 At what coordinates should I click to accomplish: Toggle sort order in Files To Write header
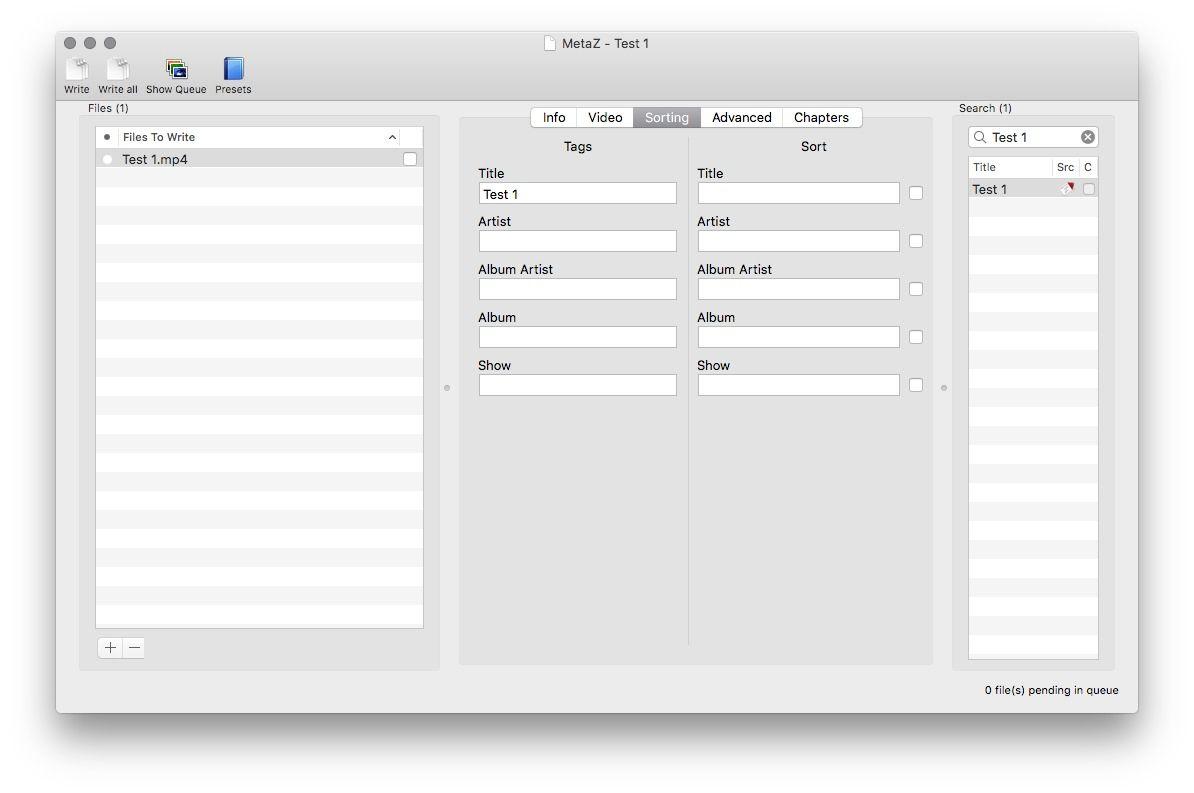(x=392, y=137)
